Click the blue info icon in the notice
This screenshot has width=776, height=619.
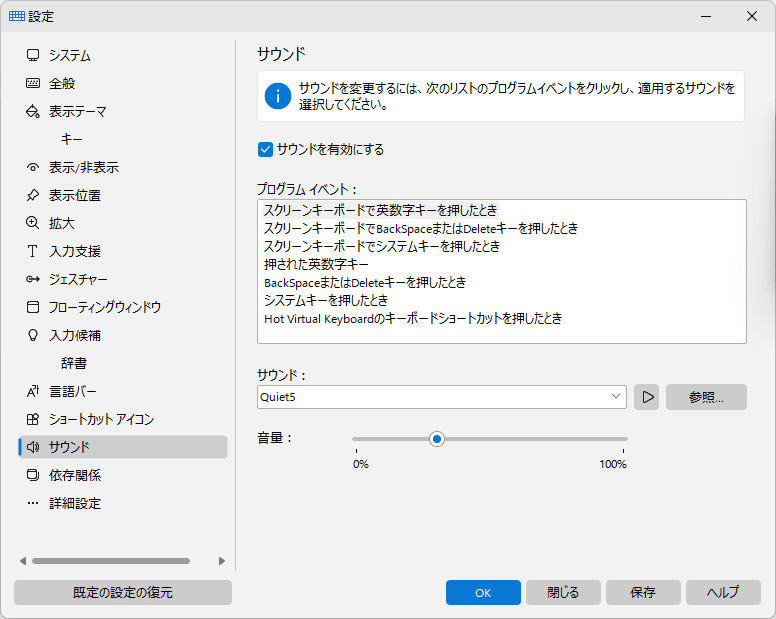pyautogui.click(x=278, y=96)
